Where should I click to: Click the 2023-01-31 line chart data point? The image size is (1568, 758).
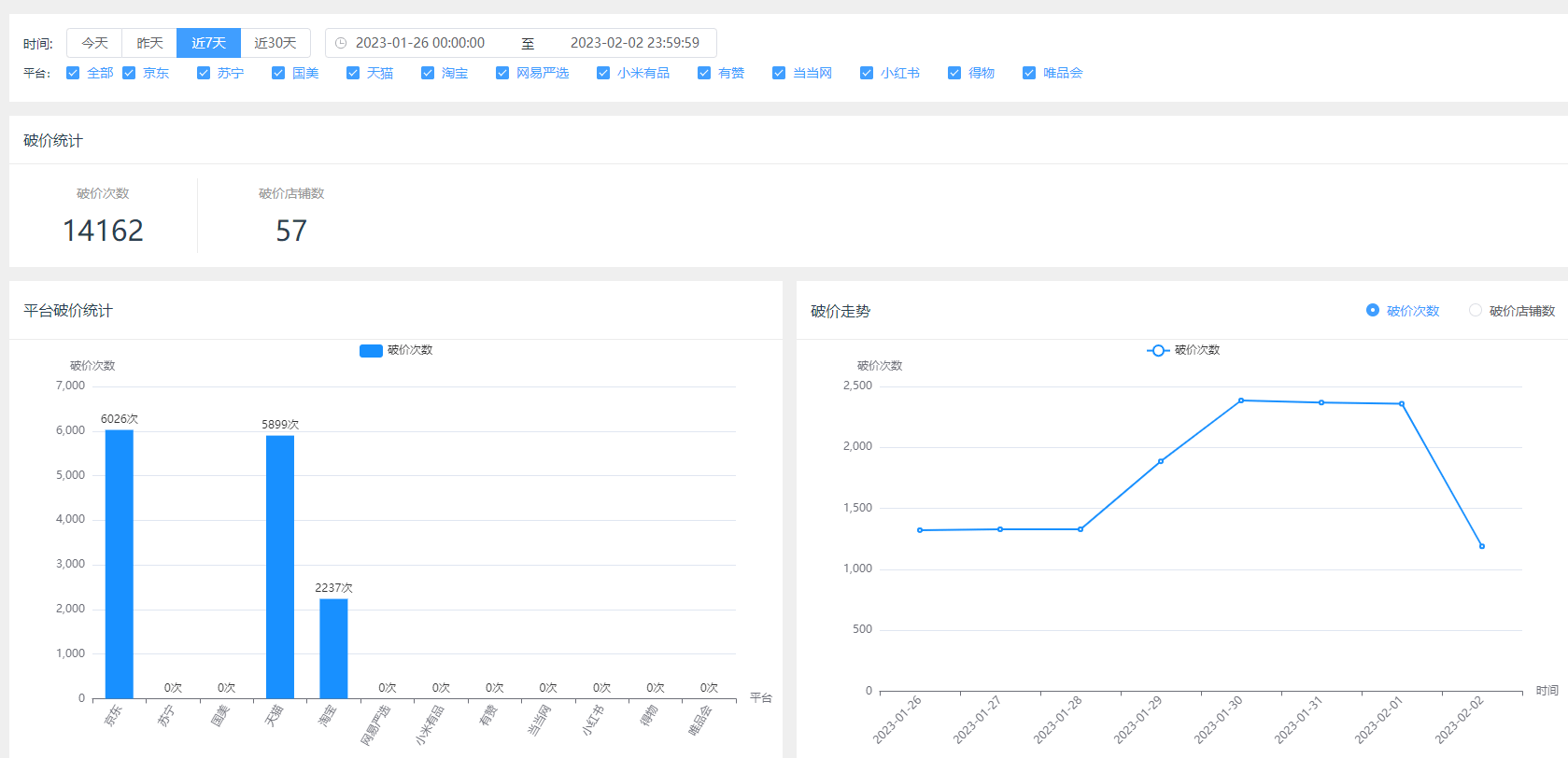pos(1321,402)
